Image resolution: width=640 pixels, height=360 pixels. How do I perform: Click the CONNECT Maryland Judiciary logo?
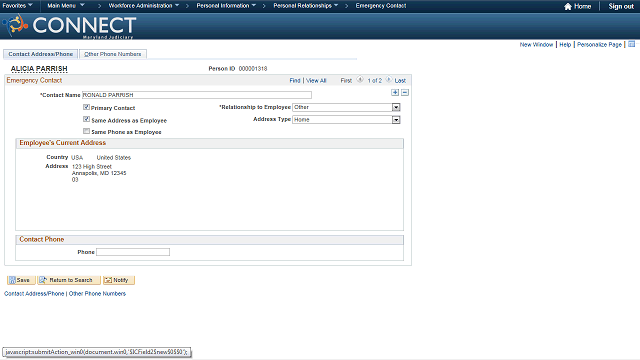pyautogui.click(x=69, y=26)
